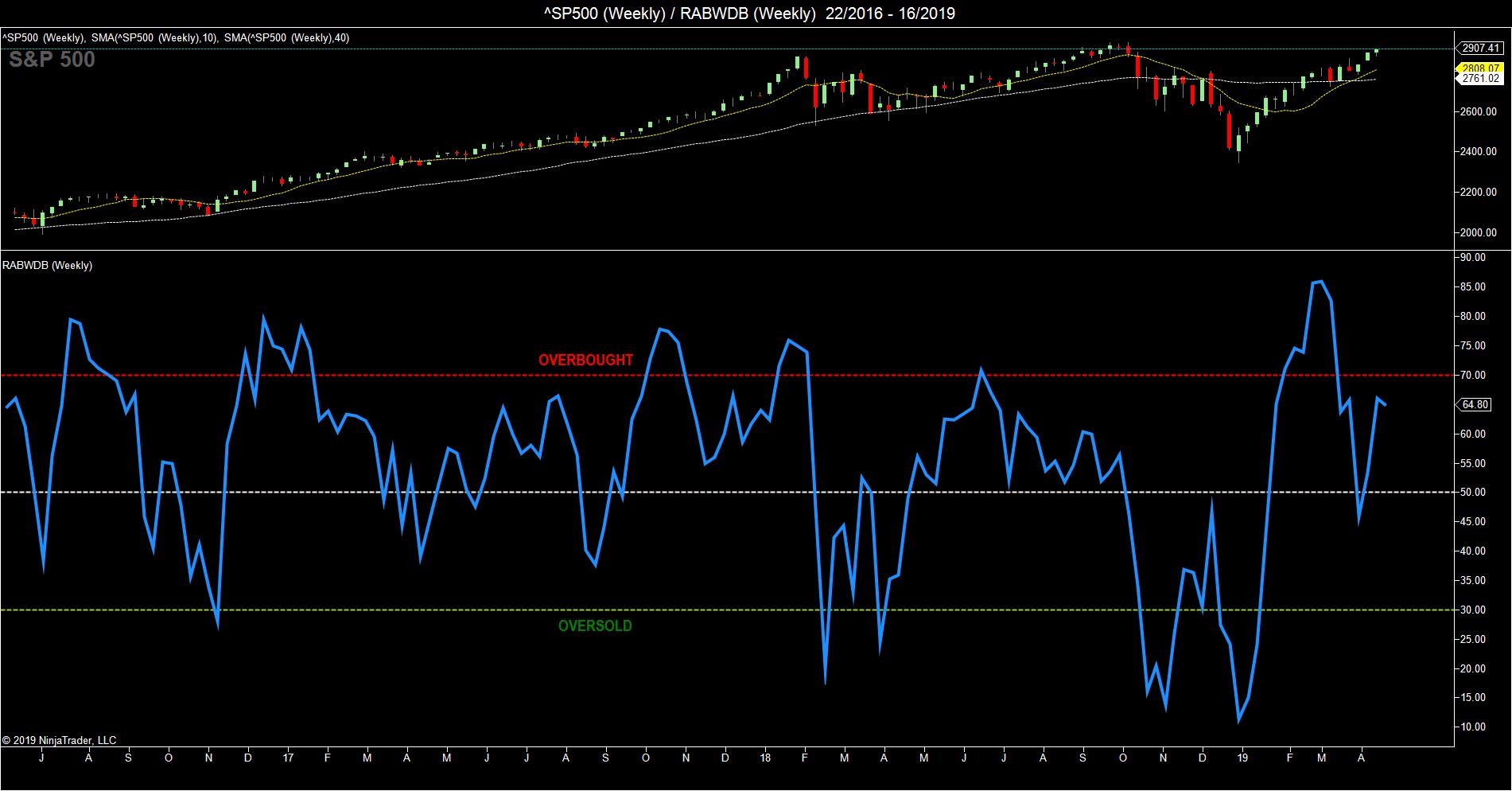Select the yellow 2808.07 SMA price marker

(1480, 69)
